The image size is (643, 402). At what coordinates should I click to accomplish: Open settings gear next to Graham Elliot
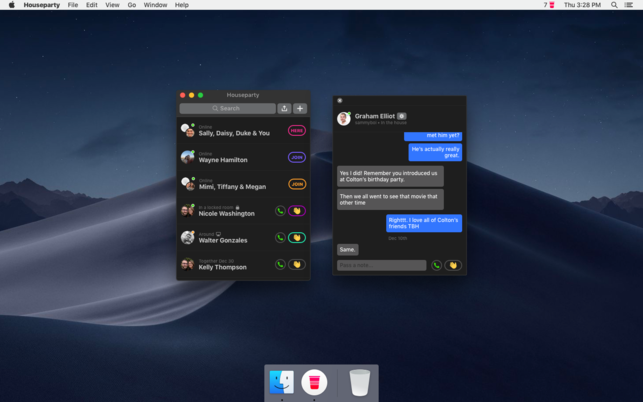401,116
